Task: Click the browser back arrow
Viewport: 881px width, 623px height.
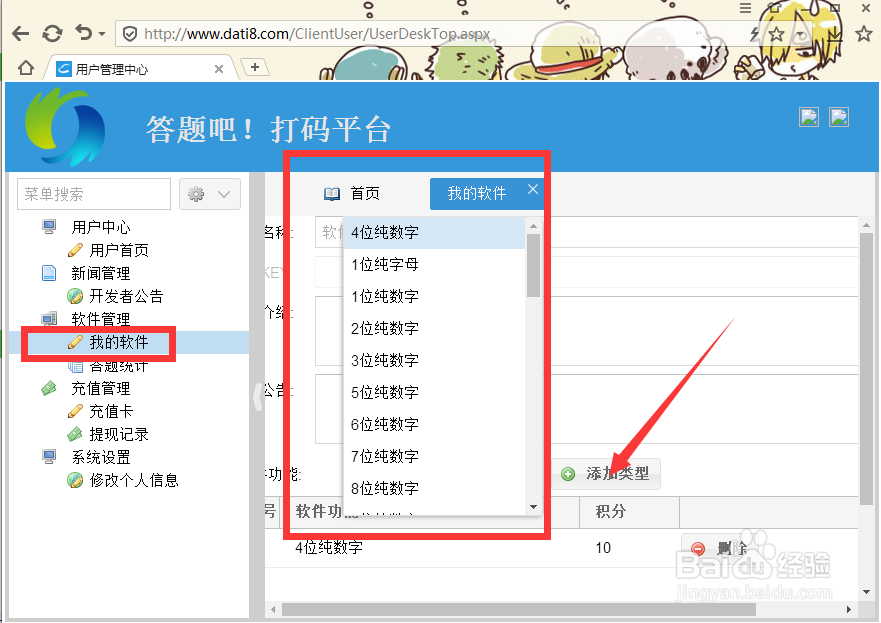Action: tap(21, 34)
